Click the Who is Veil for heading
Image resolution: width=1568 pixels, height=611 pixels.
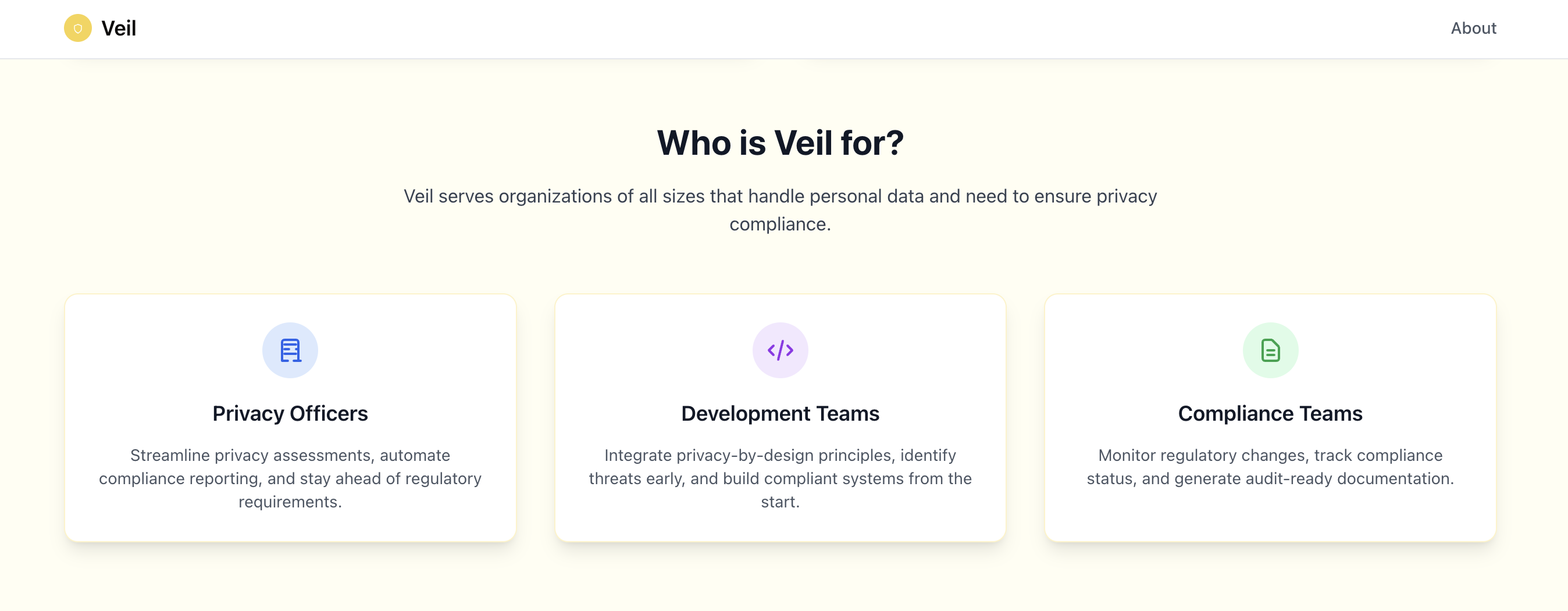coord(780,144)
